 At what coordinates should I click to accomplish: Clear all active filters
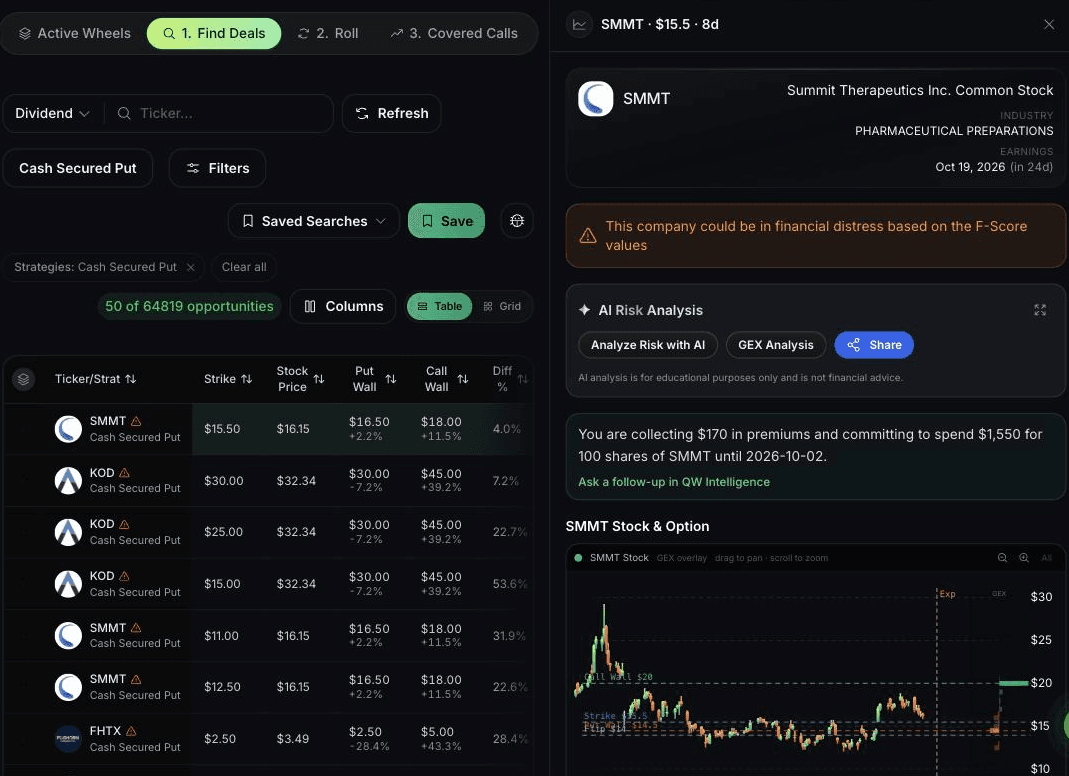coord(244,267)
